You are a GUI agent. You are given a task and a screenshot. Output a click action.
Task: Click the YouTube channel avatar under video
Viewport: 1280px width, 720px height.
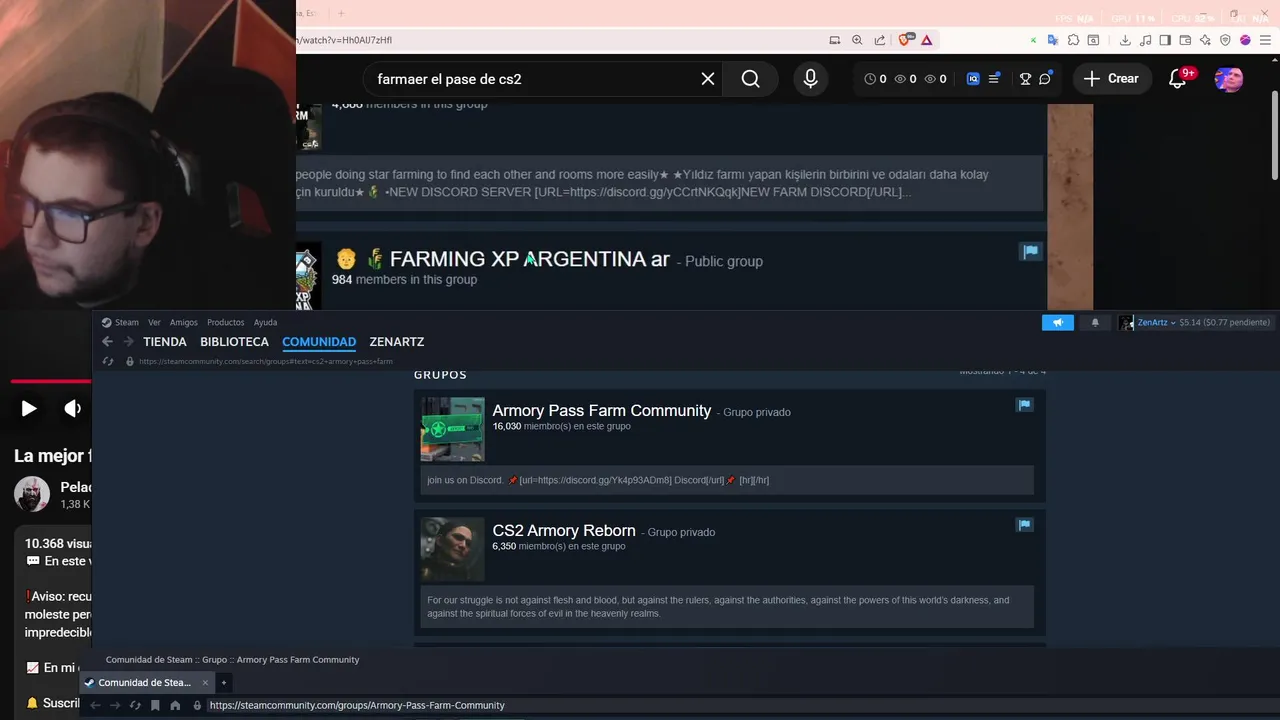tap(31, 495)
